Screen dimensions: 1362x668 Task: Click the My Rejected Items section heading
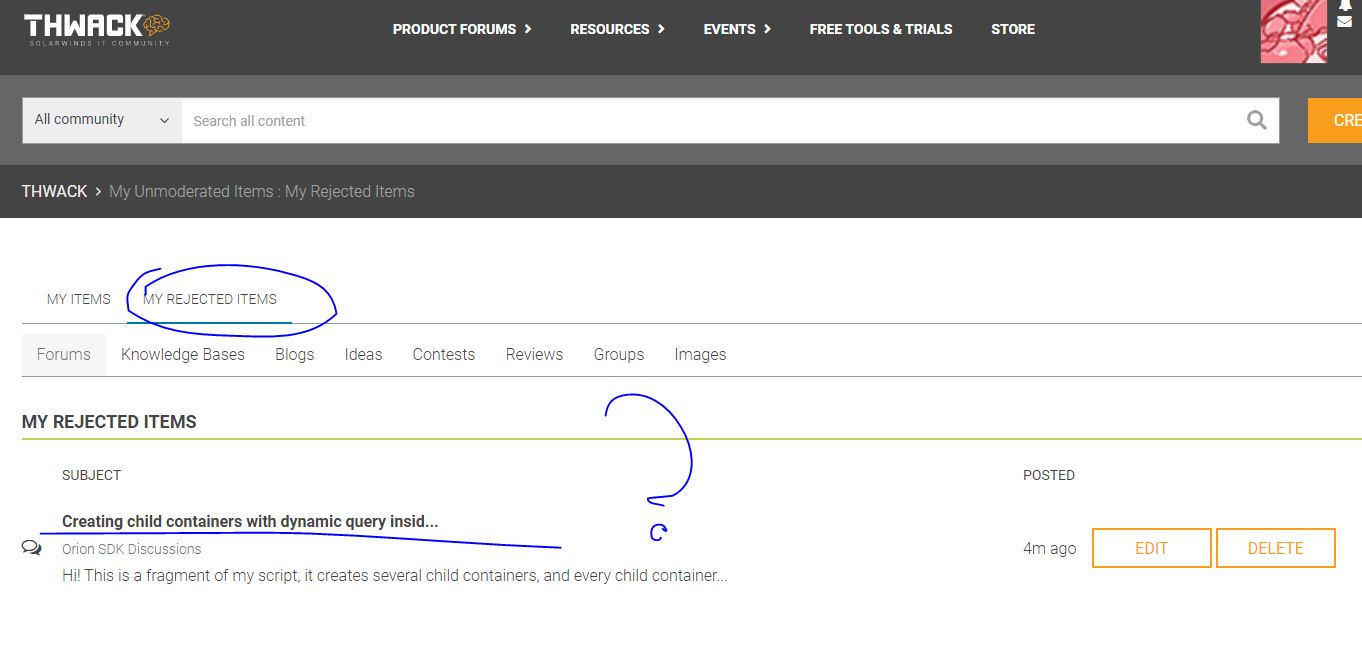(109, 422)
